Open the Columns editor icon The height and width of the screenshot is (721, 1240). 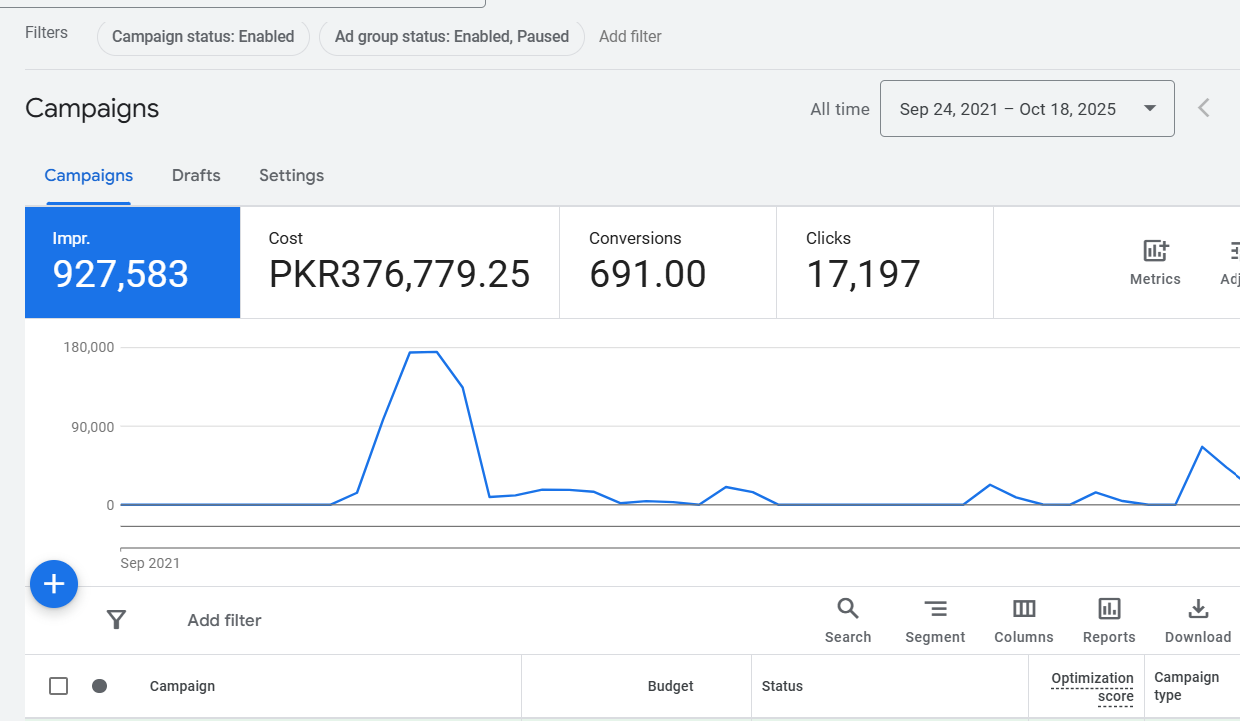click(x=1023, y=609)
